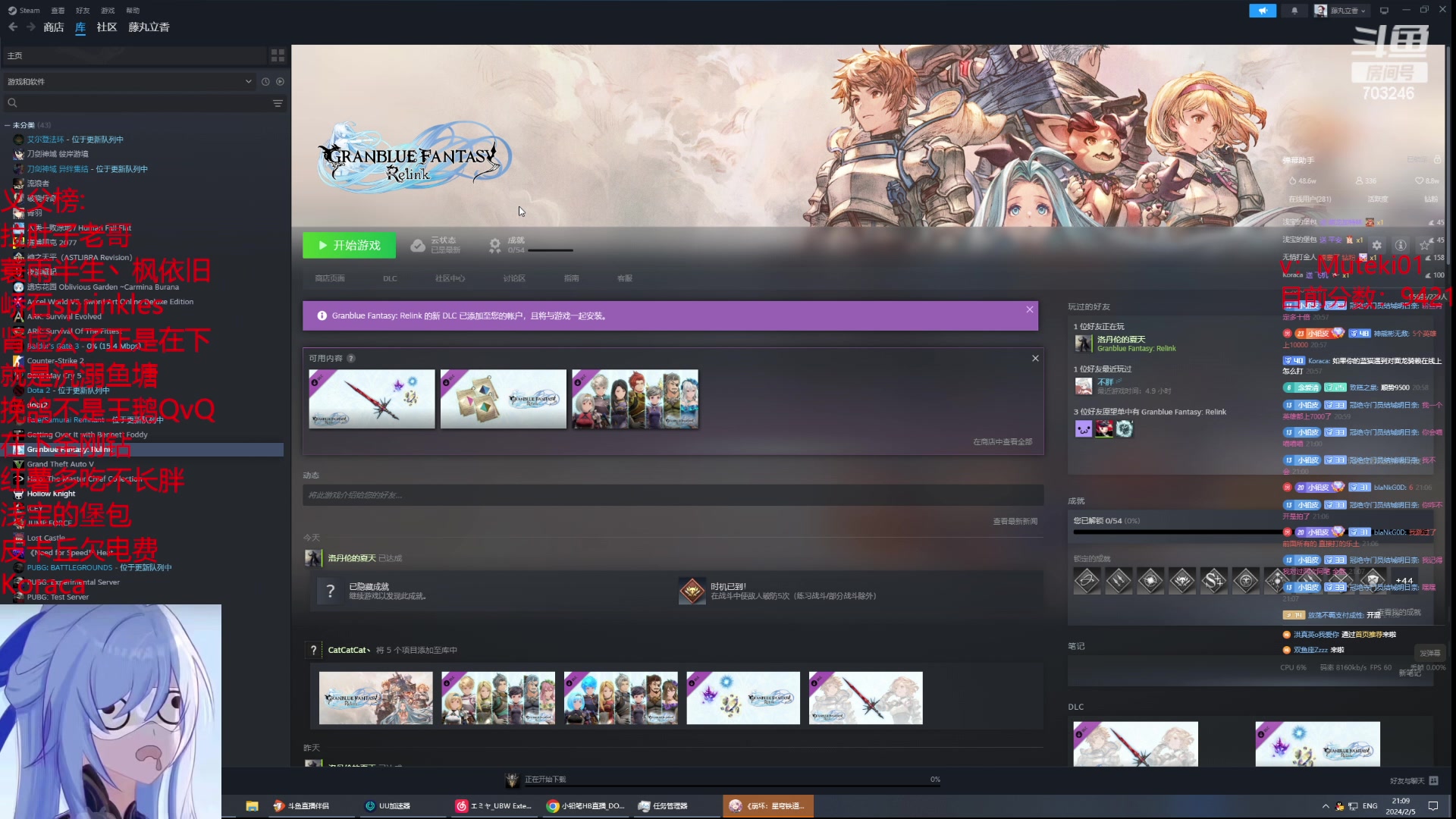Open the 帮助 (Help) menu

pos(133,11)
